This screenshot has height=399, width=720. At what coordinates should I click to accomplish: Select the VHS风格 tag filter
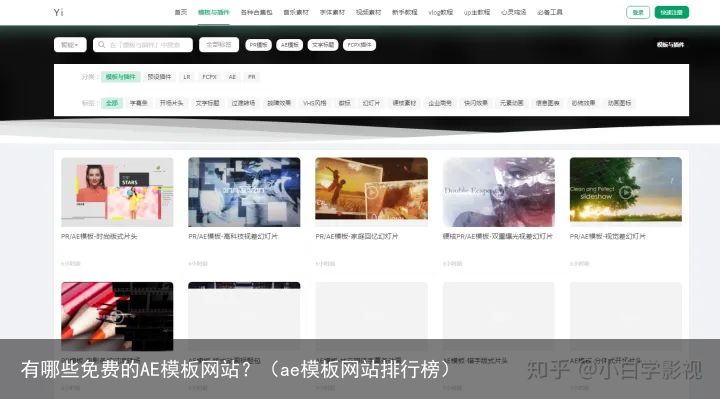(x=315, y=103)
